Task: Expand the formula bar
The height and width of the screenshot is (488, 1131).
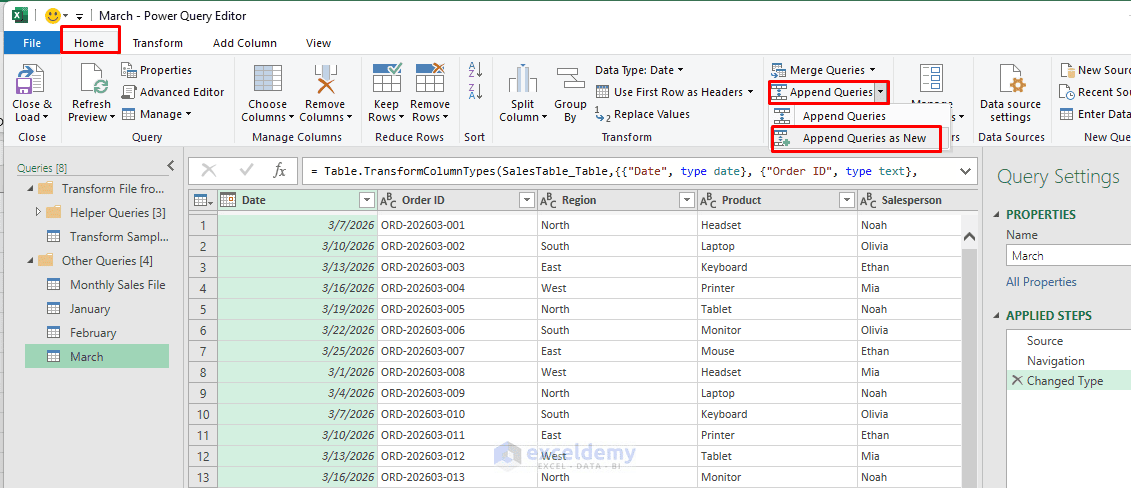Action: coord(966,171)
